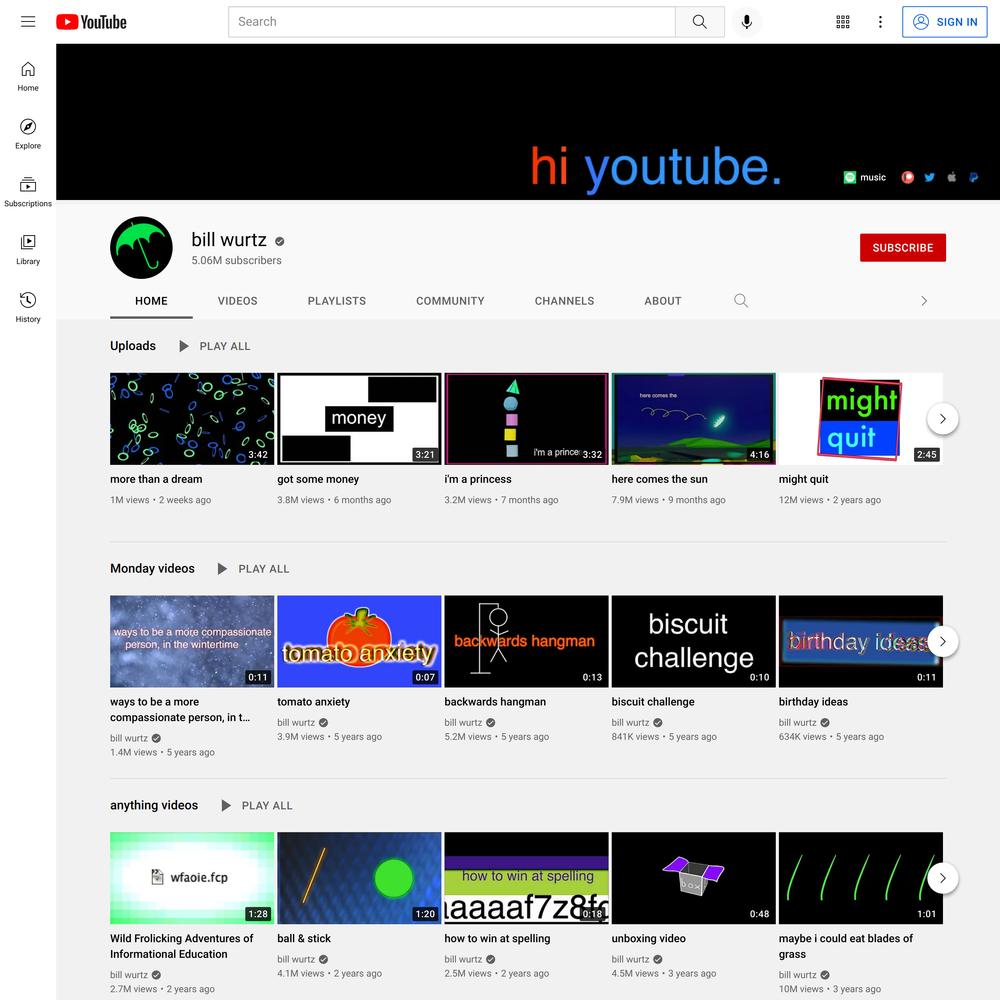Screen dimensions: 1000x1000
Task: Click the '5.06M subscribers' count
Action: 236,260
